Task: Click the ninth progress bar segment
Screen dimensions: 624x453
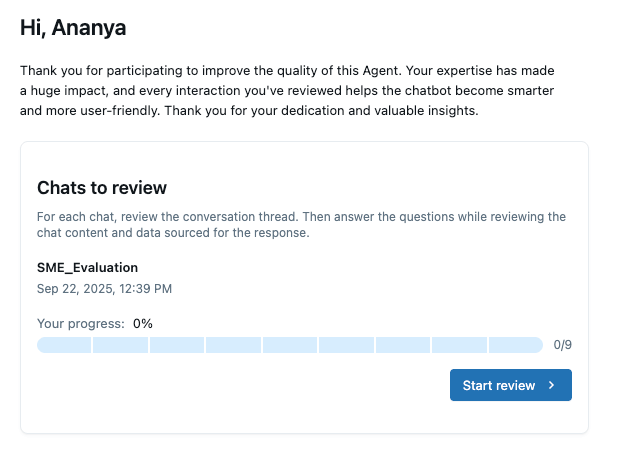Action: (x=516, y=345)
